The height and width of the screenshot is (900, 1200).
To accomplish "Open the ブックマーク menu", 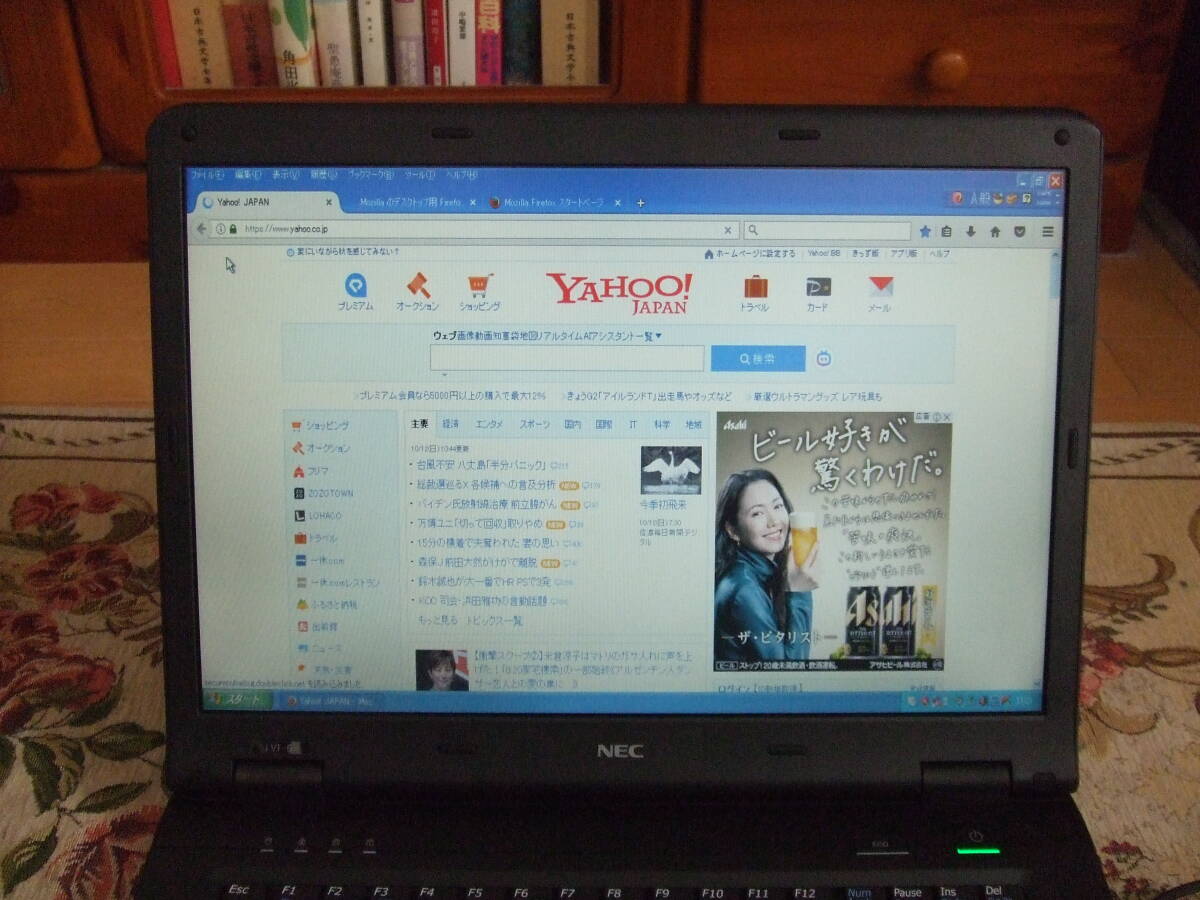I will (x=370, y=174).
